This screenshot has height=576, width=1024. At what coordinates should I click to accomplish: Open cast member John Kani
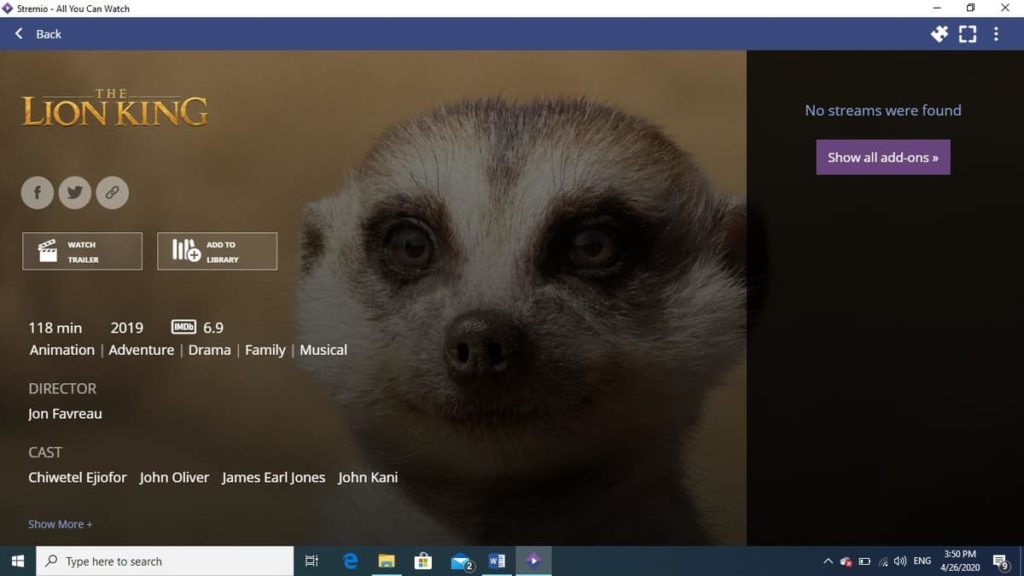click(368, 477)
